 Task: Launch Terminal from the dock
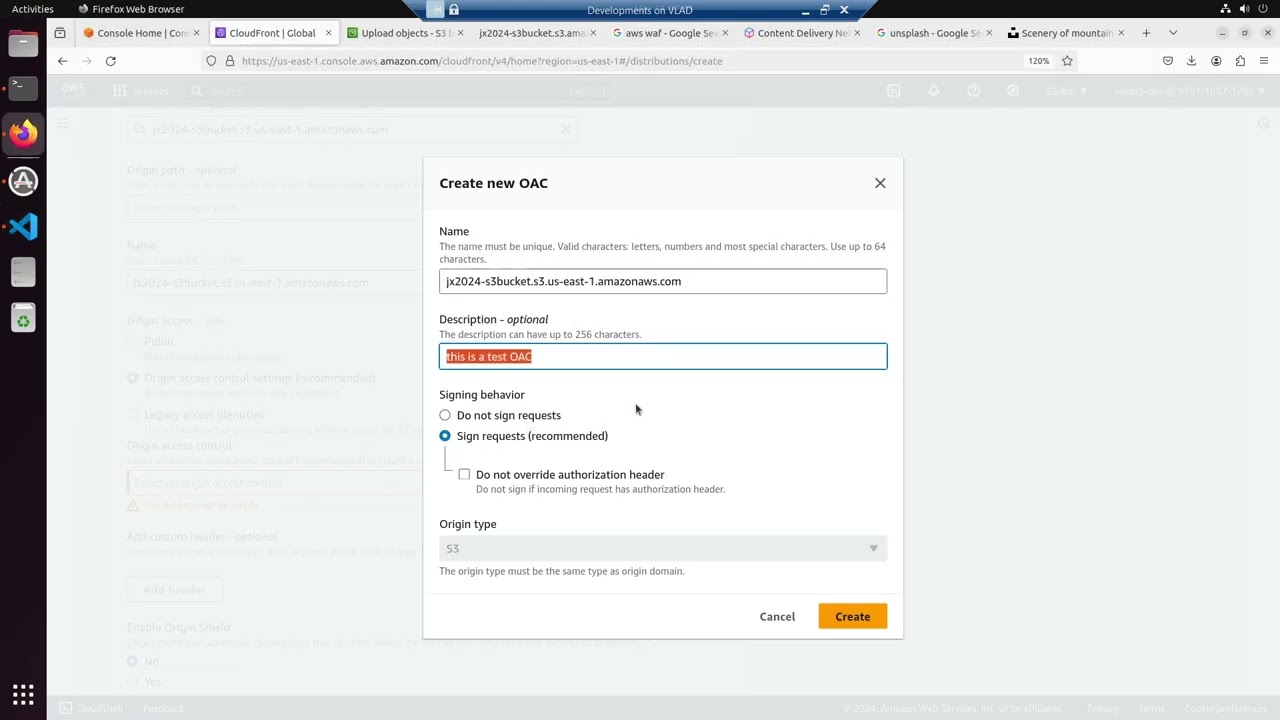click(23, 88)
